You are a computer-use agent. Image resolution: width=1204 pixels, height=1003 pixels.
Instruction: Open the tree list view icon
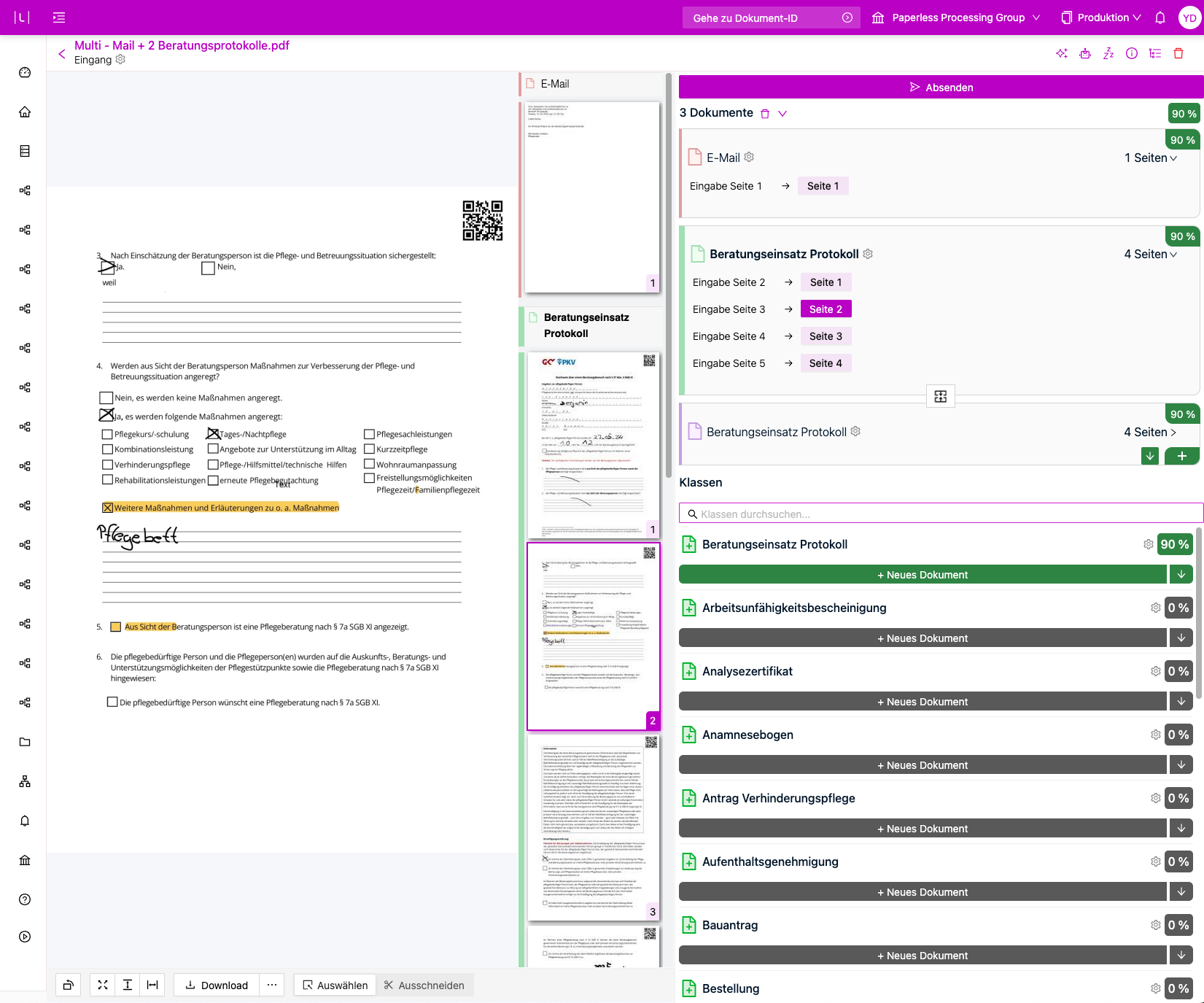point(1155,53)
